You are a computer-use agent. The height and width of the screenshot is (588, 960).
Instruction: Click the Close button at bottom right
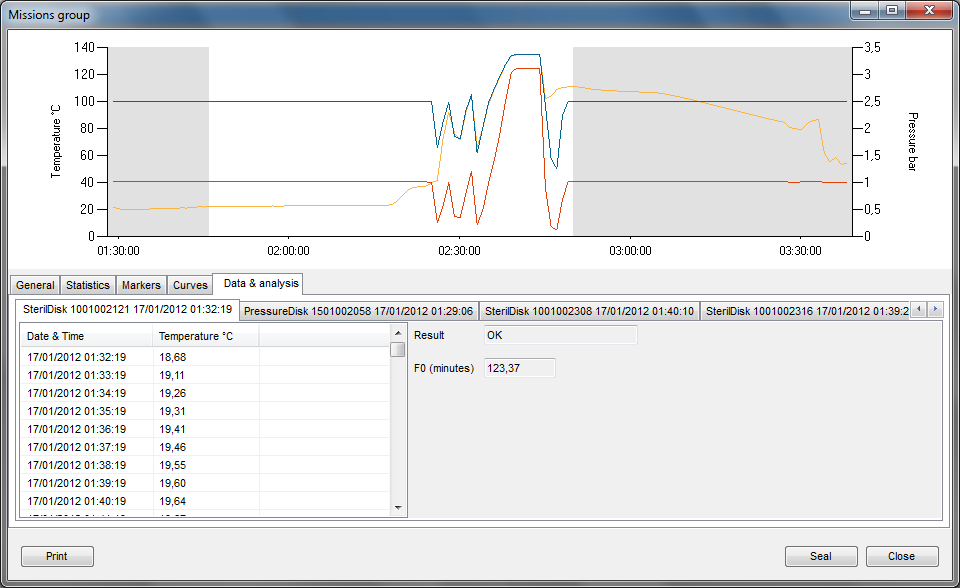[901, 556]
